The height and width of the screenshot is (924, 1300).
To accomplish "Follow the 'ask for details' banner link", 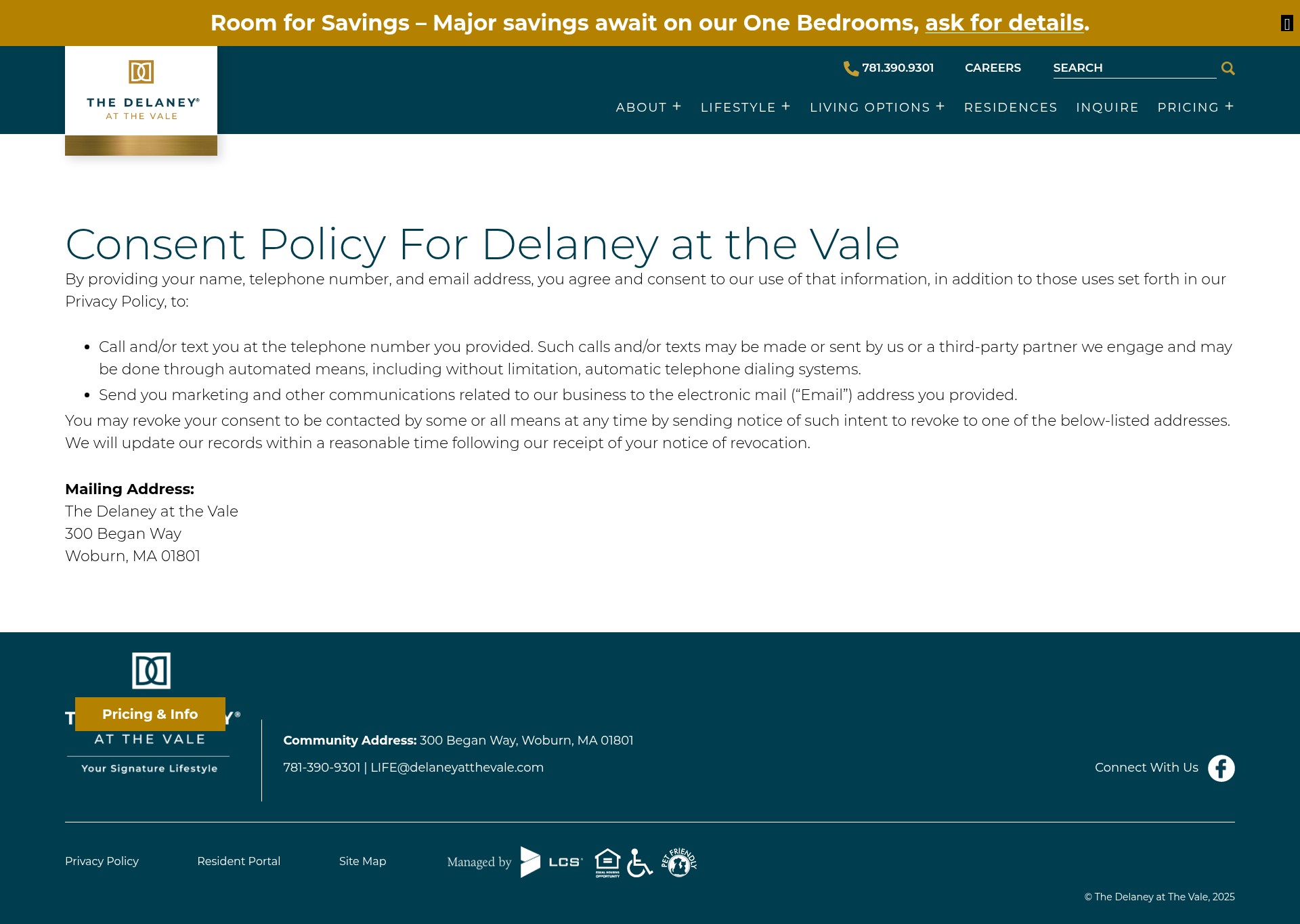I will tap(1005, 23).
